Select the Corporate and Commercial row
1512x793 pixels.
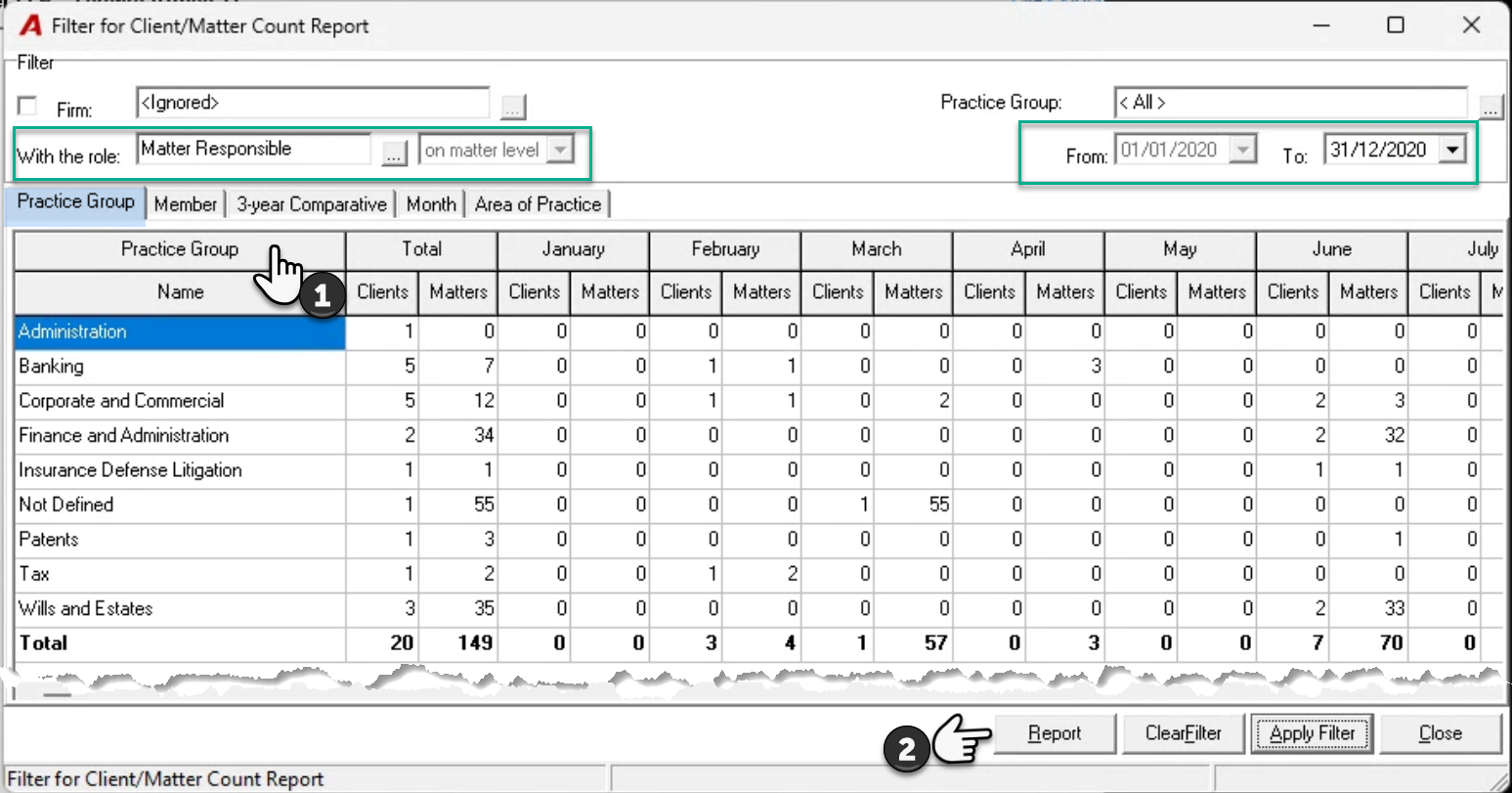click(180, 401)
